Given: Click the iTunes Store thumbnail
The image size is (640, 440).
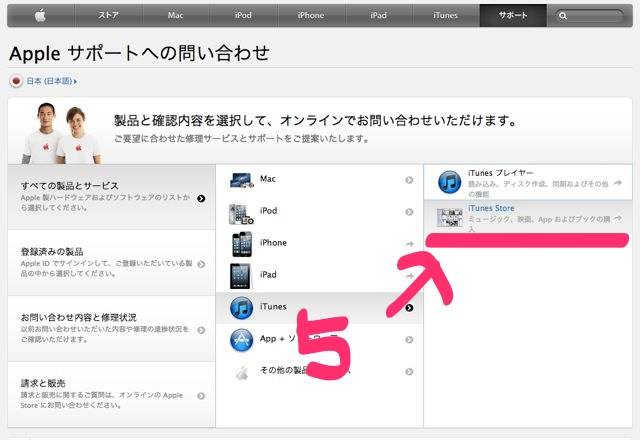Looking at the screenshot, I should pyautogui.click(x=449, y=218).
